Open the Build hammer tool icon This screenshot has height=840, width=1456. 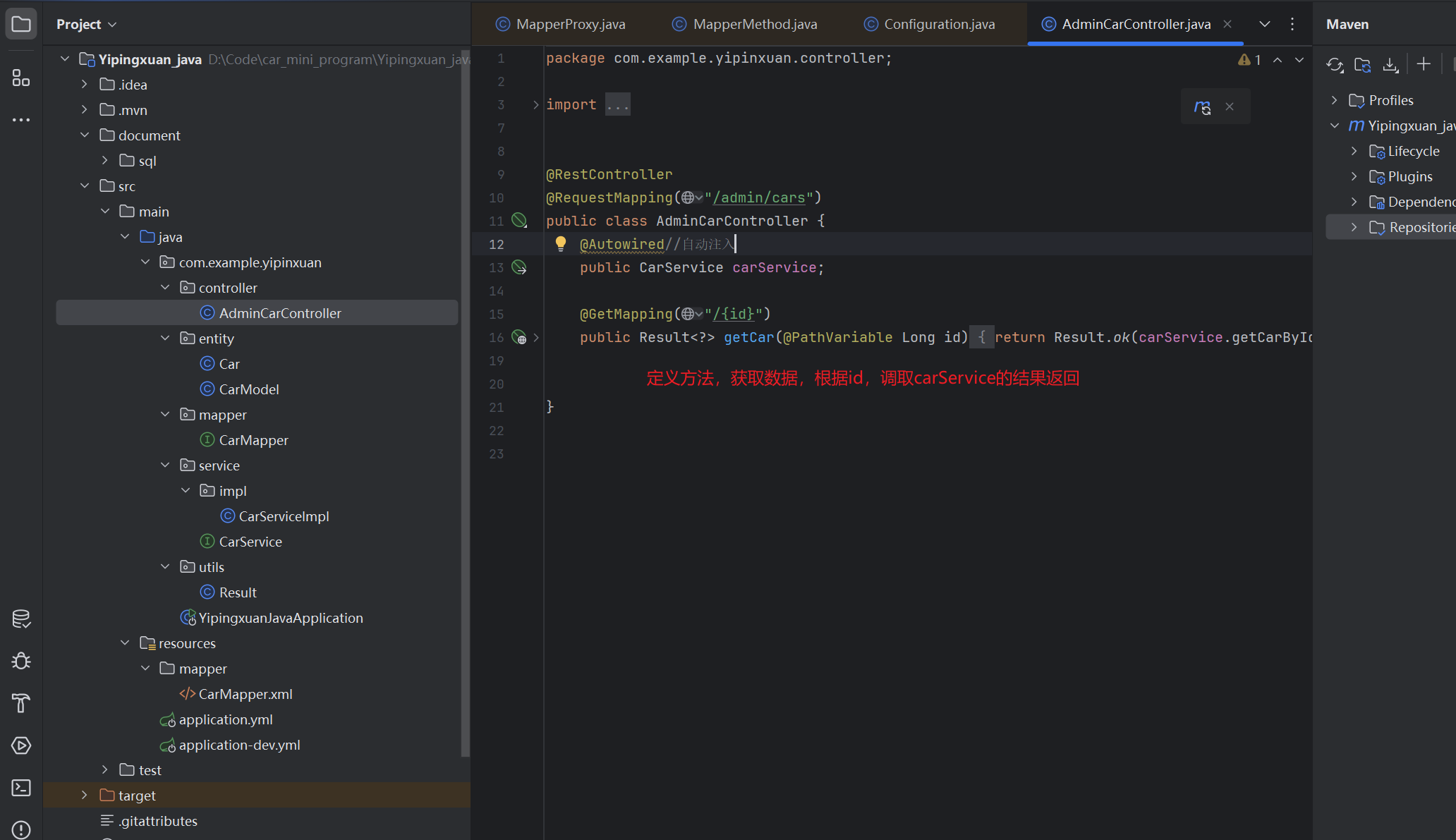click(x=21, y=703)
